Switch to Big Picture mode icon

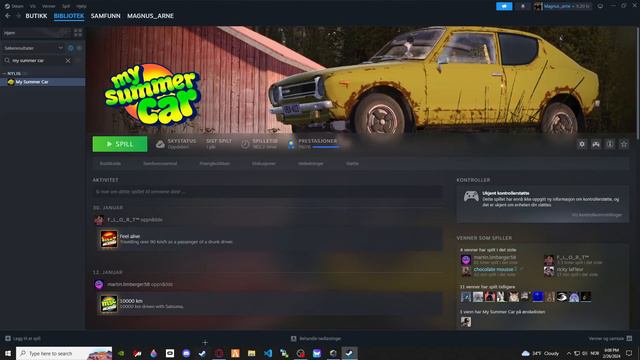[x=600, y=6]
